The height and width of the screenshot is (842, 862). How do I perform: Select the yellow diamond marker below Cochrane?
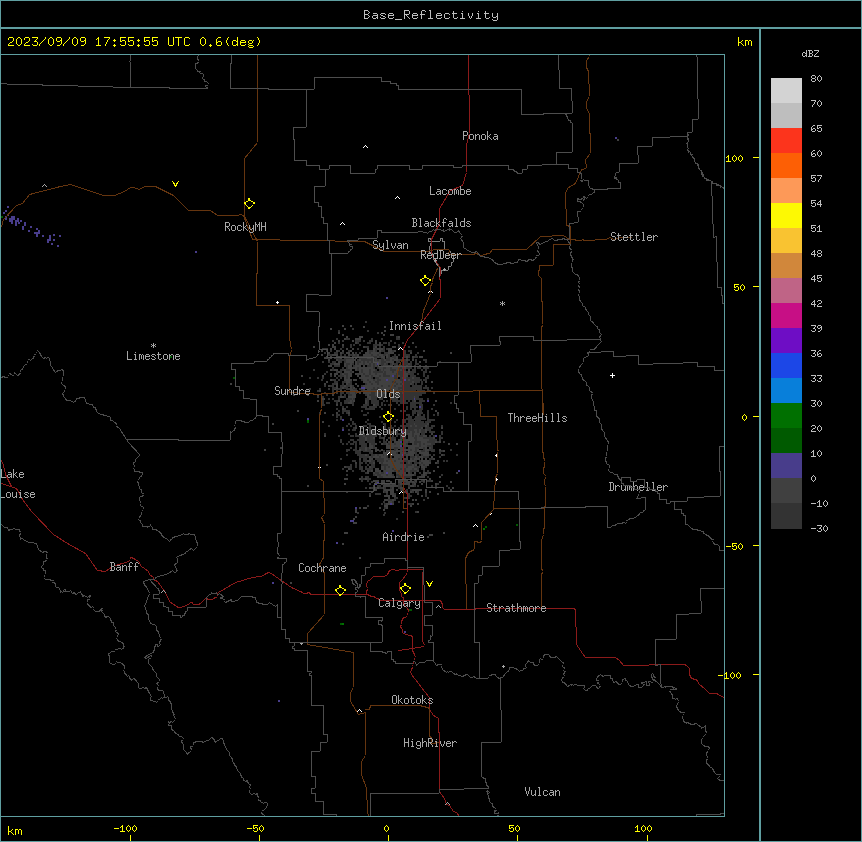tap(340, 590)
